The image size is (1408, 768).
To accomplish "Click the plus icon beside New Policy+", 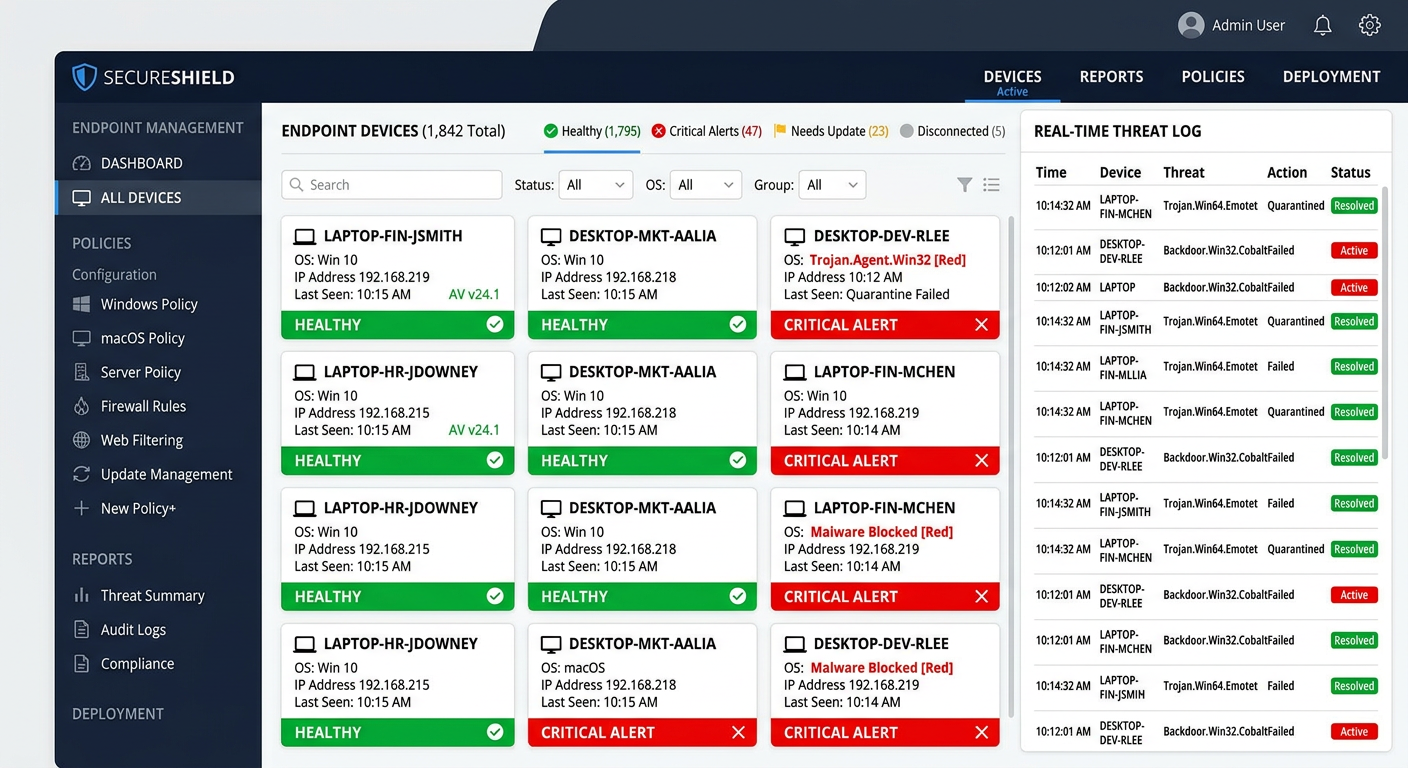I will point(82,508).
